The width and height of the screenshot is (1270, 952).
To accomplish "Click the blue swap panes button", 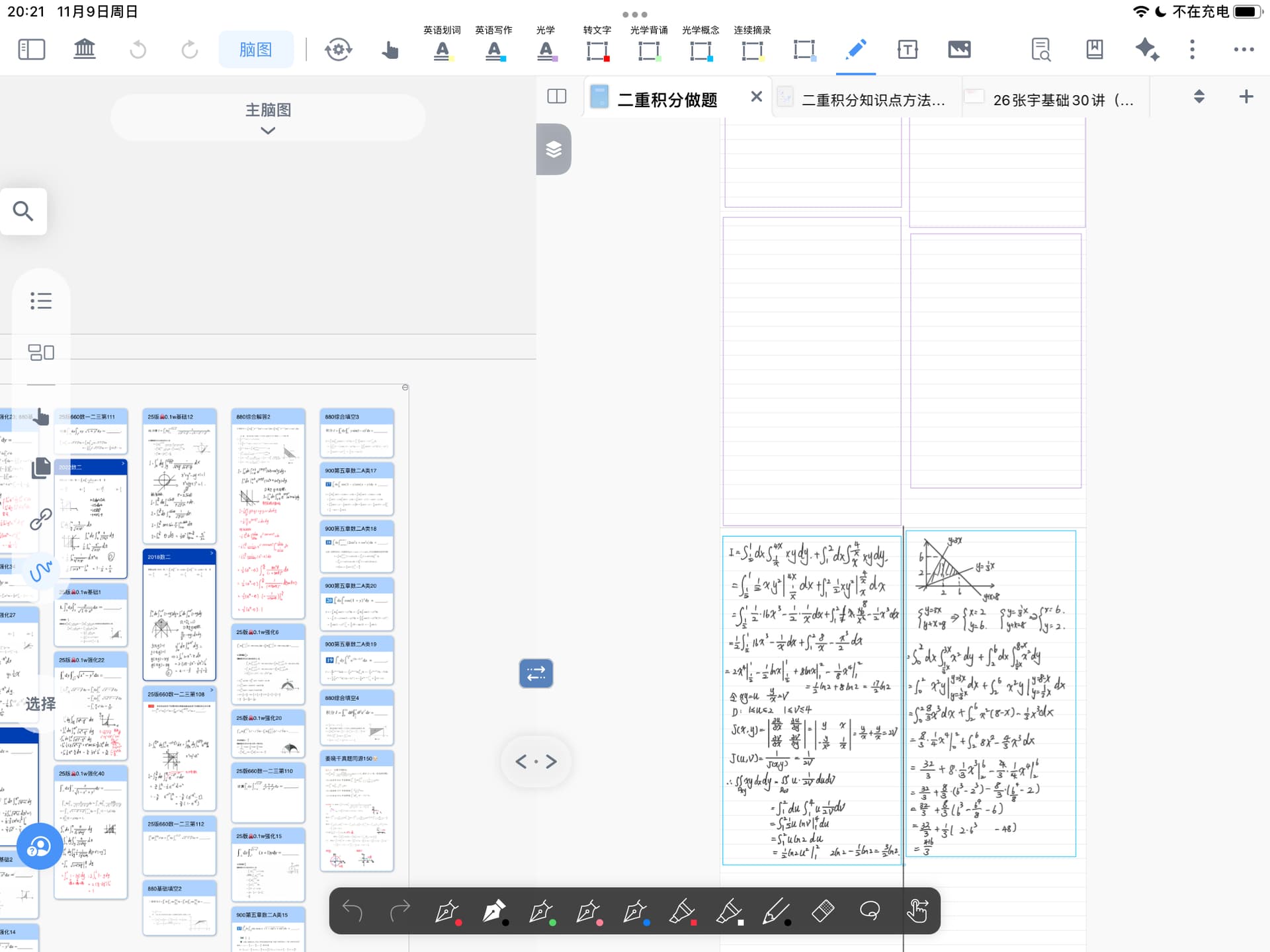I will [x=536, y=673].
